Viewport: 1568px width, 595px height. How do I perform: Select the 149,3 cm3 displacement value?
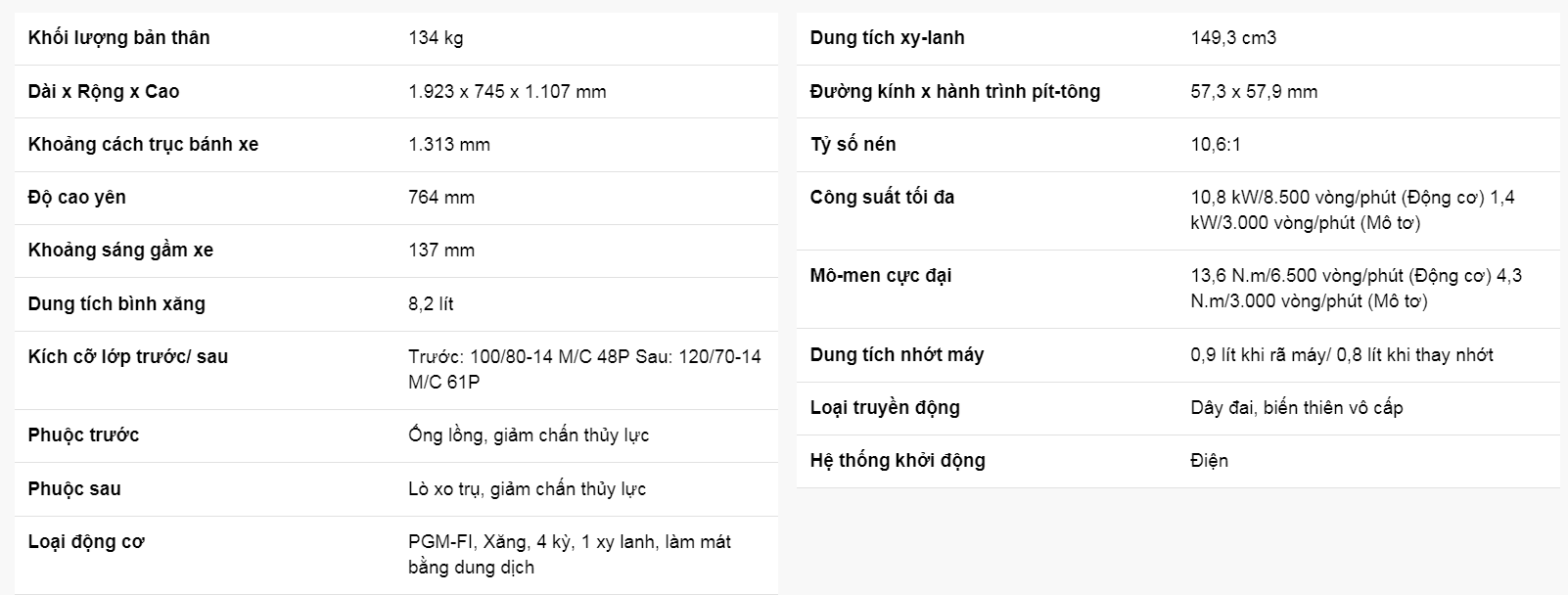(x=1233, y=38)
